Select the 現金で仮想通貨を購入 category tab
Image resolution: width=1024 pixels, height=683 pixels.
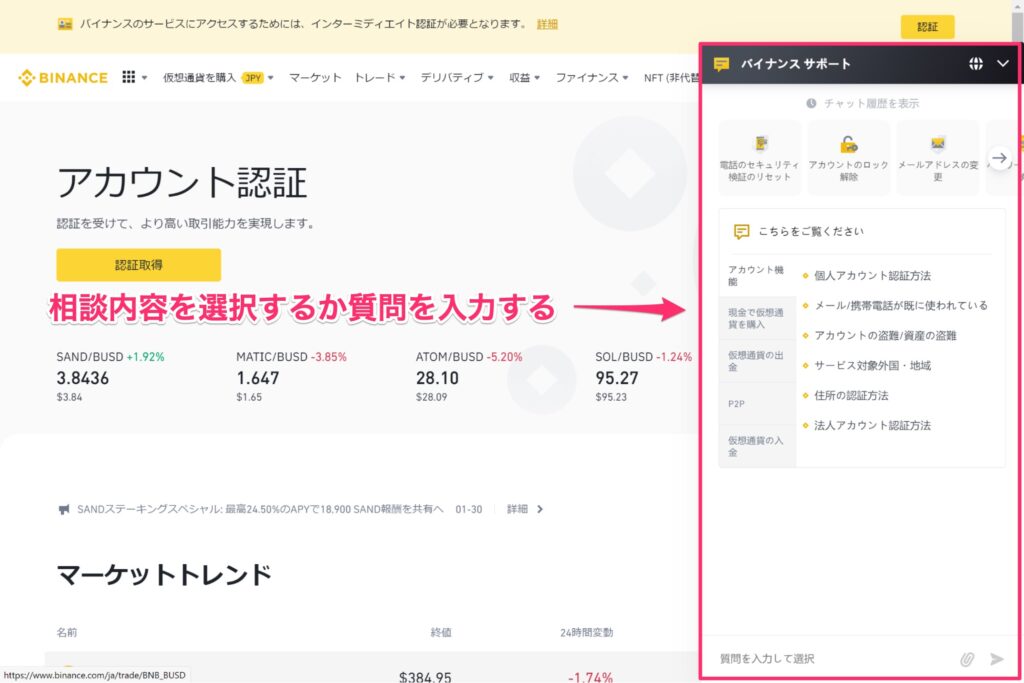757,318
